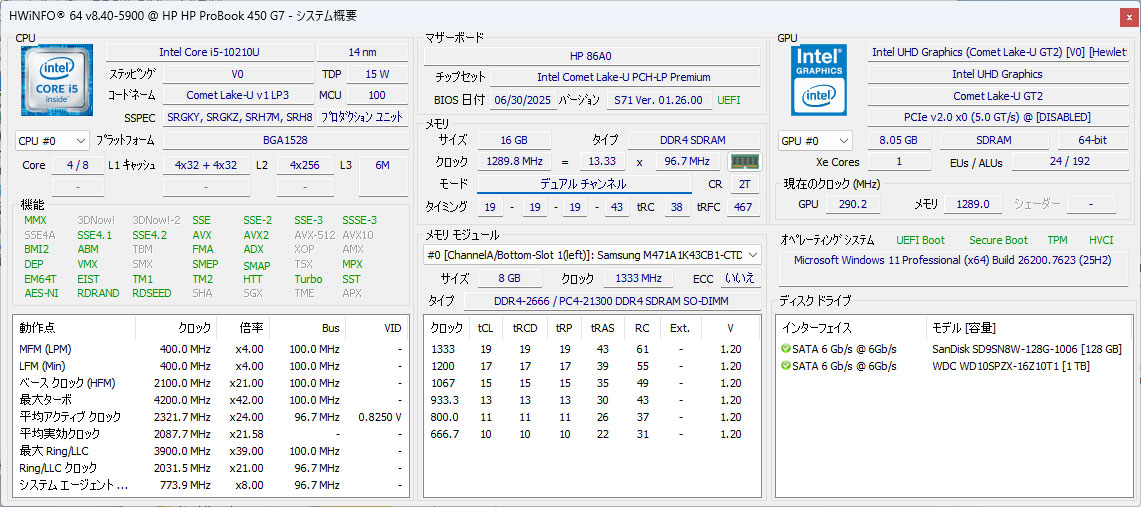This screenshot has width=1141, height=507.
Task: Click the SanDisk drive green status icon
Action: pos(785,349)
